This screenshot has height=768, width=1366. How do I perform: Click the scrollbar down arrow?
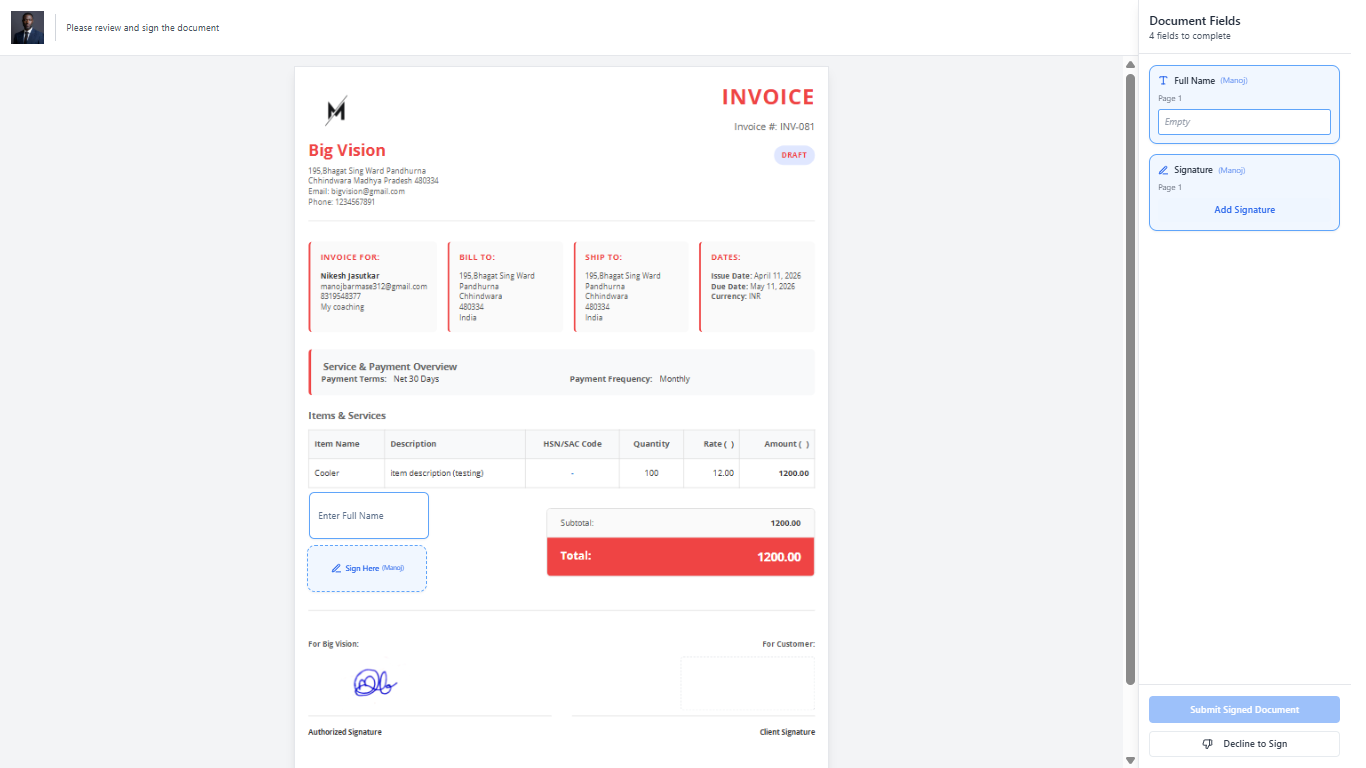tap(1131, 761)
